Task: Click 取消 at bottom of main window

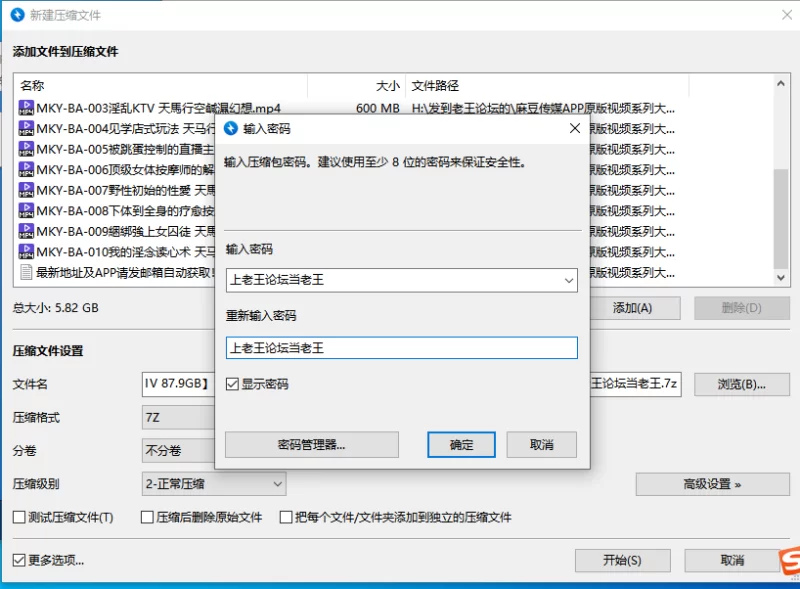Action: tap(733, 560)
